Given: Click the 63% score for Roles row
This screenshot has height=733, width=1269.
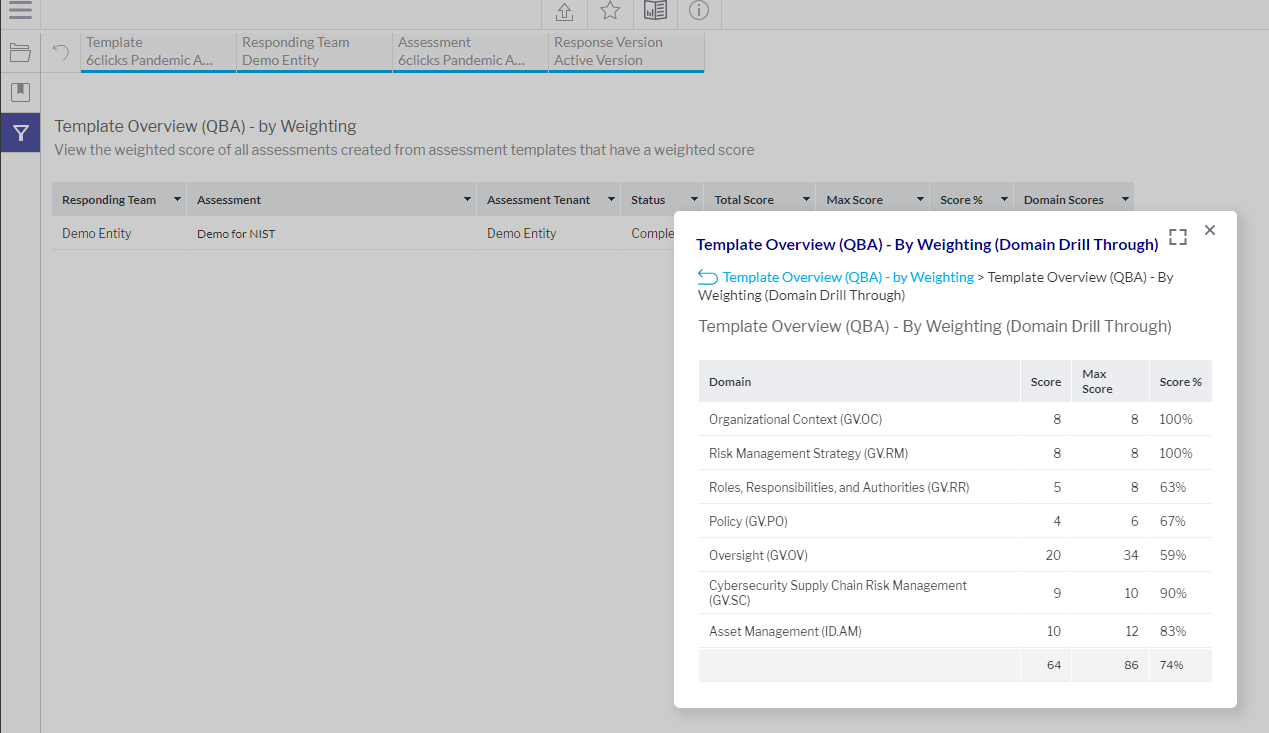Looking at the screenshot, I should point(1173,487).
